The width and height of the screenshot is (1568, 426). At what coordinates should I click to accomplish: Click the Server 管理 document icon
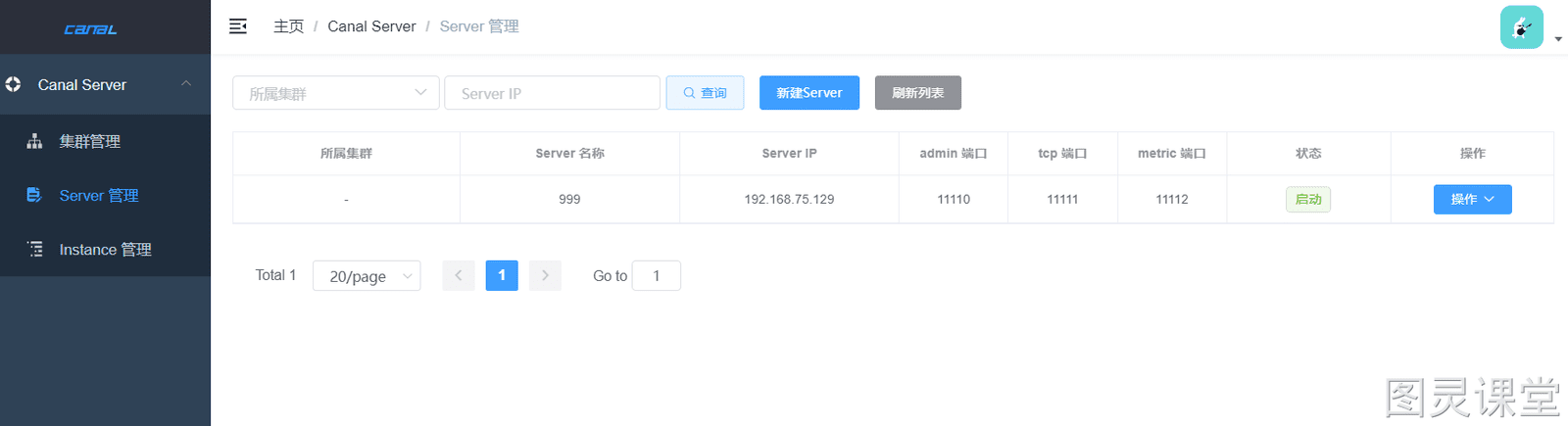(x=34, y=195)
